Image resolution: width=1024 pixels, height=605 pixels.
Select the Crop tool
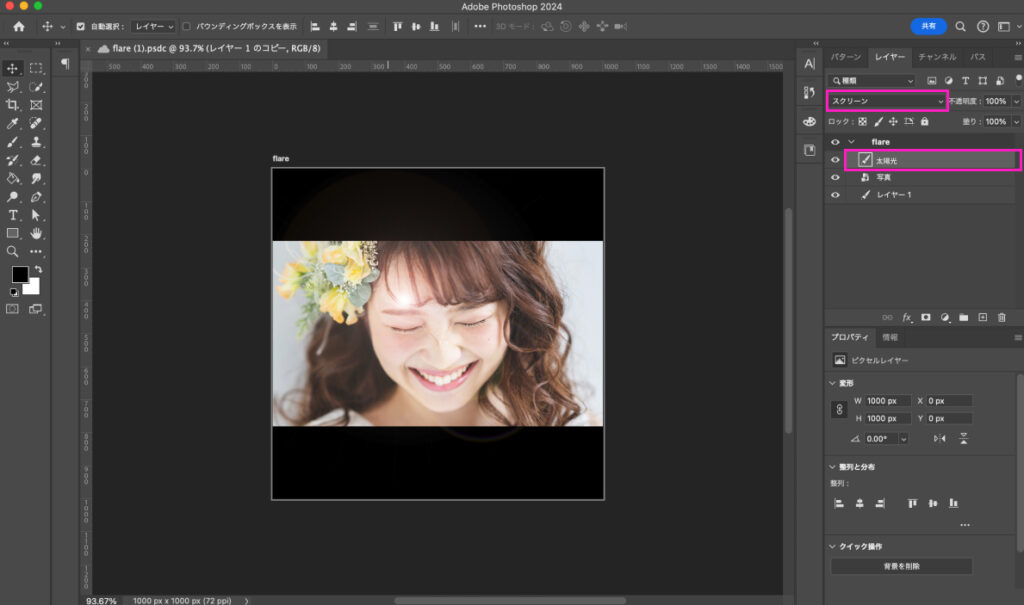(x=13, y=105)
